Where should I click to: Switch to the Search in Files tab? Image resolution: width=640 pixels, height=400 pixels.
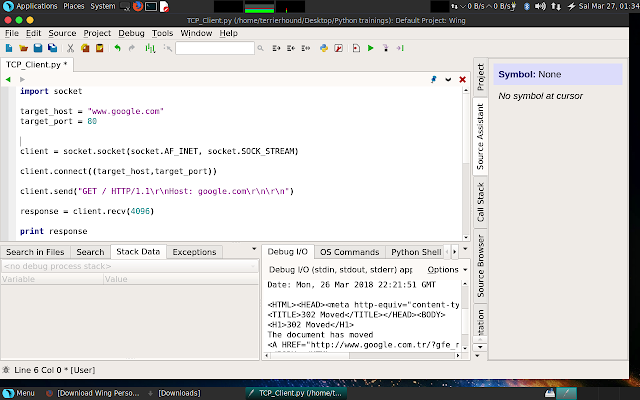tap(35, 252)
